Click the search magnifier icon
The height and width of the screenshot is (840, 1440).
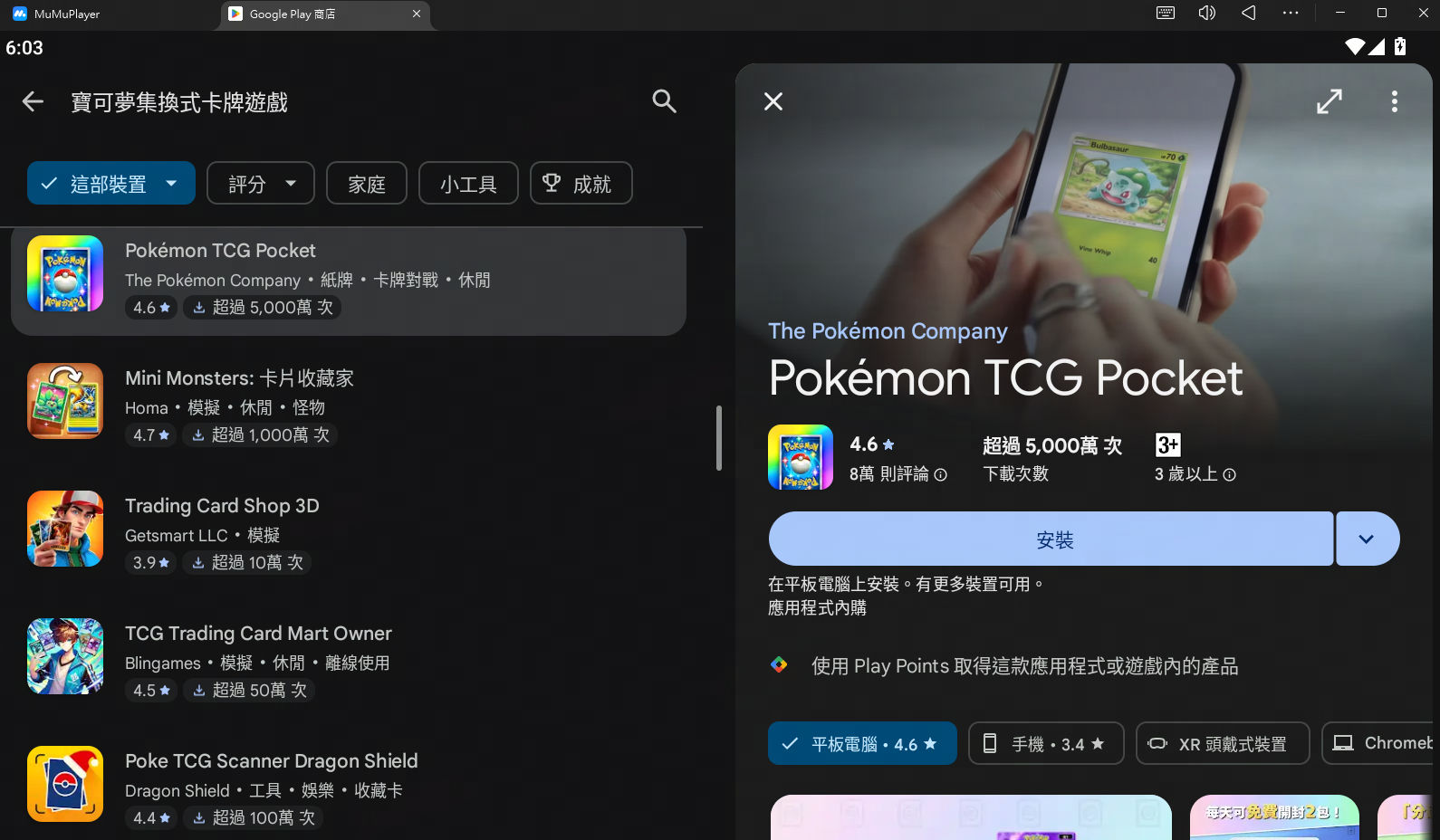664,101
